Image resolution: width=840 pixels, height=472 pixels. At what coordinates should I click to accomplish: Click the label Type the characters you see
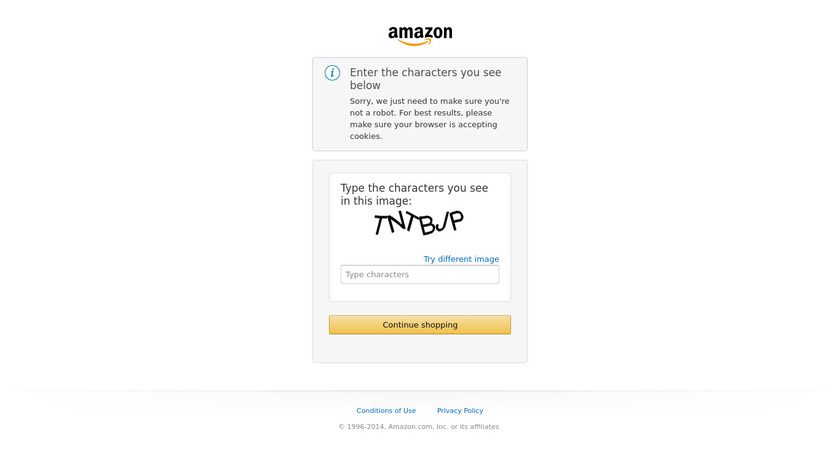coord(414,188)
